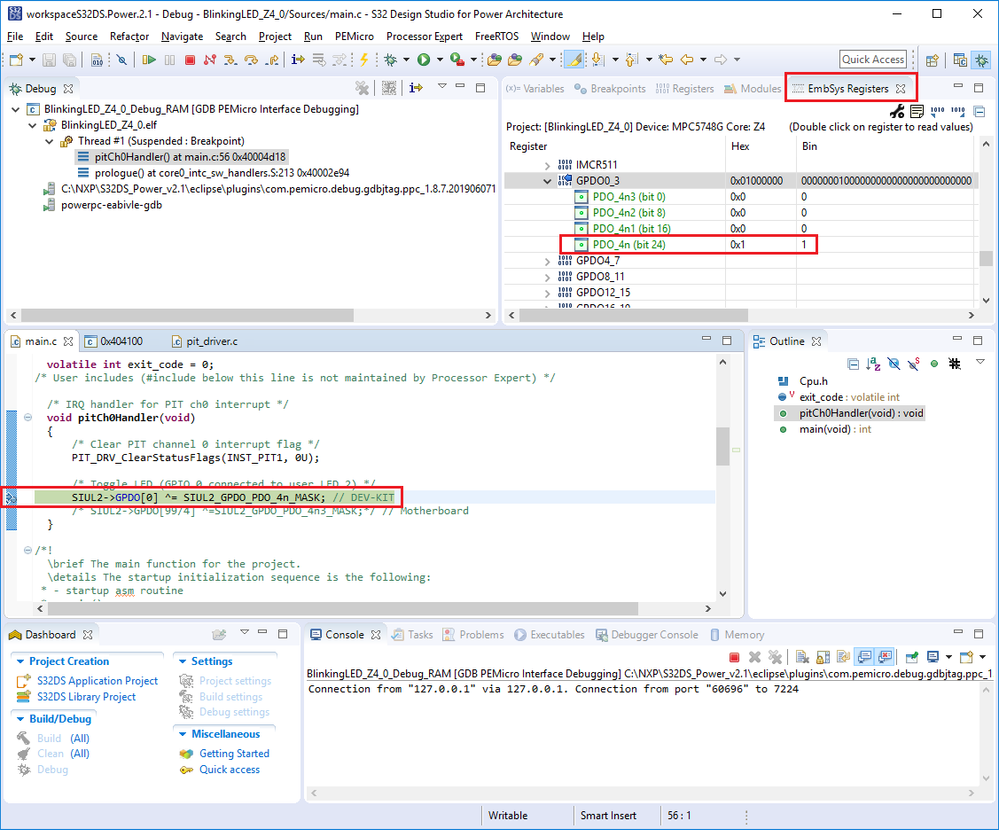Collapse the GPDO0_3 register node

point(547,181)
